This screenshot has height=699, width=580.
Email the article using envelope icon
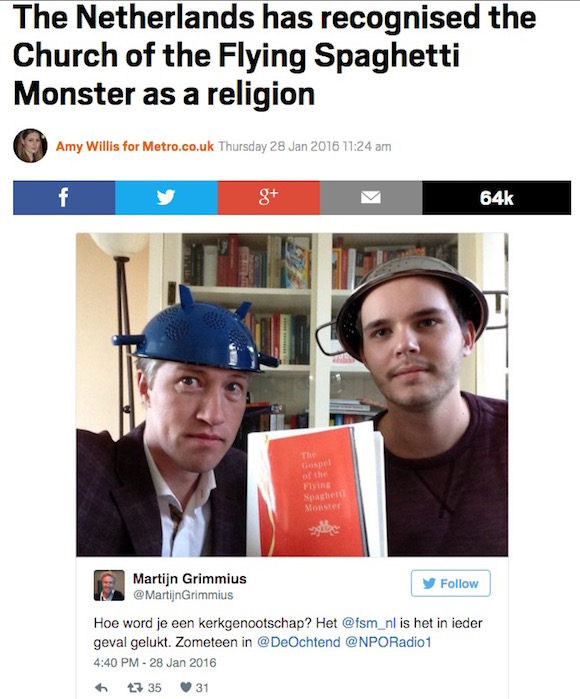(370, 197)
